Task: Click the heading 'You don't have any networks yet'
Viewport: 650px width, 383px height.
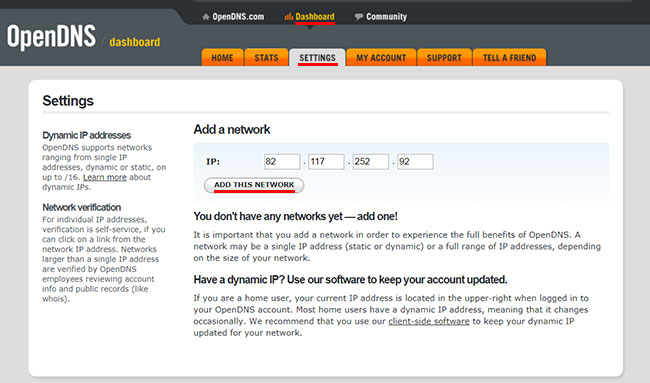Action: (x=296, y=216)
